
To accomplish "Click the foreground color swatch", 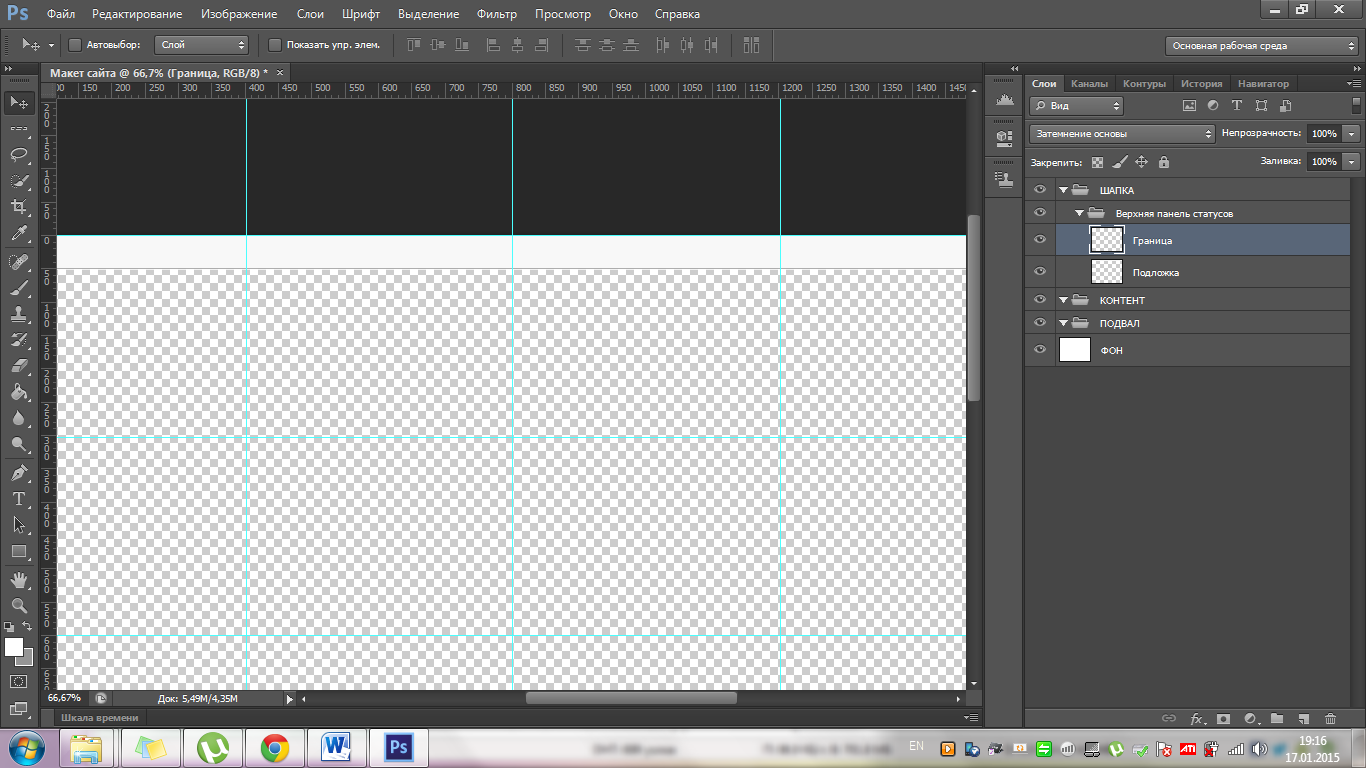I will [13, 647].
